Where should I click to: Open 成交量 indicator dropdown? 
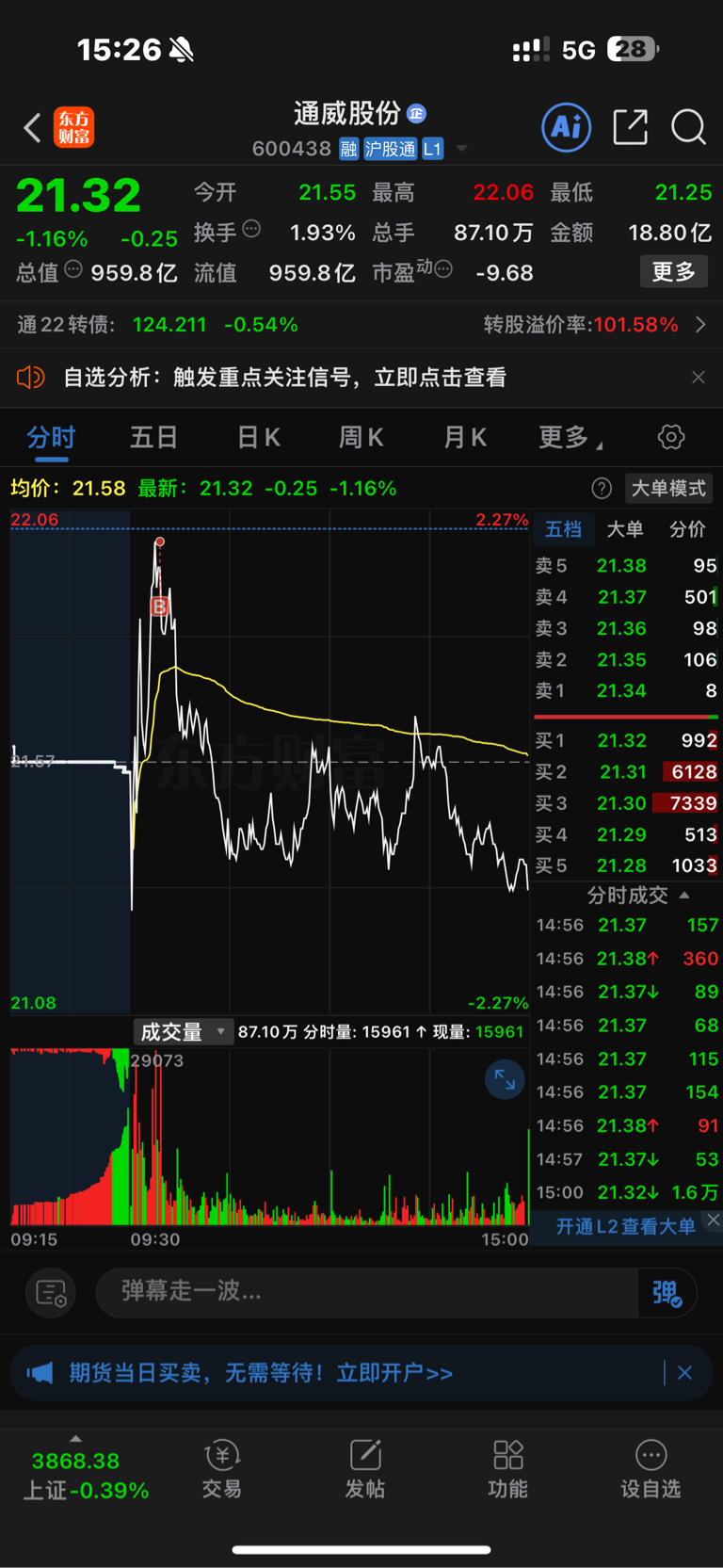(x=183, y=1032)
